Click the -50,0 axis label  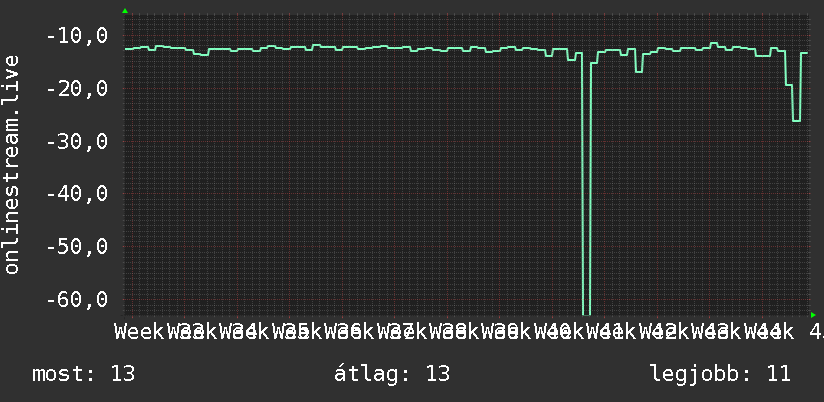(77, 246)
